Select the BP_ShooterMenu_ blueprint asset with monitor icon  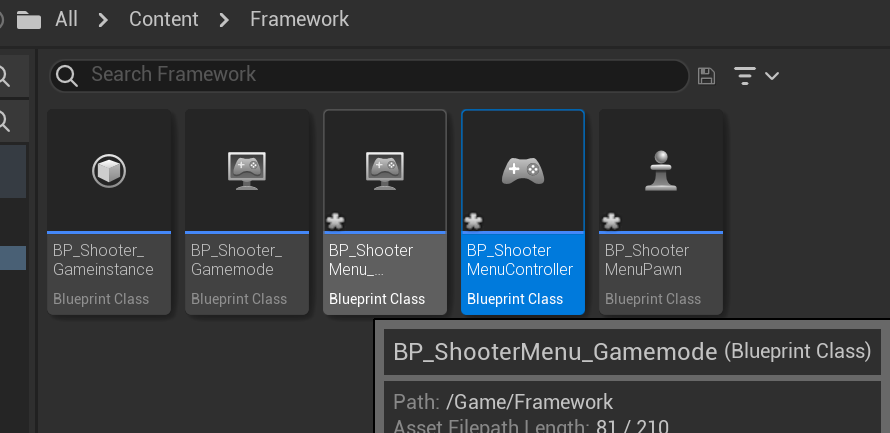click(x=385, y=212)
